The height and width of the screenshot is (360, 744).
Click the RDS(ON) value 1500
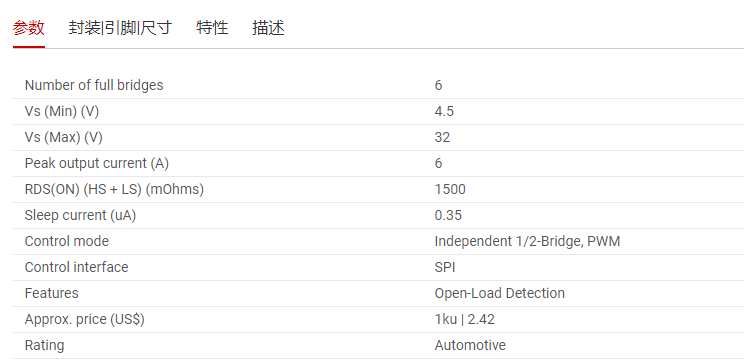[450, 189]
